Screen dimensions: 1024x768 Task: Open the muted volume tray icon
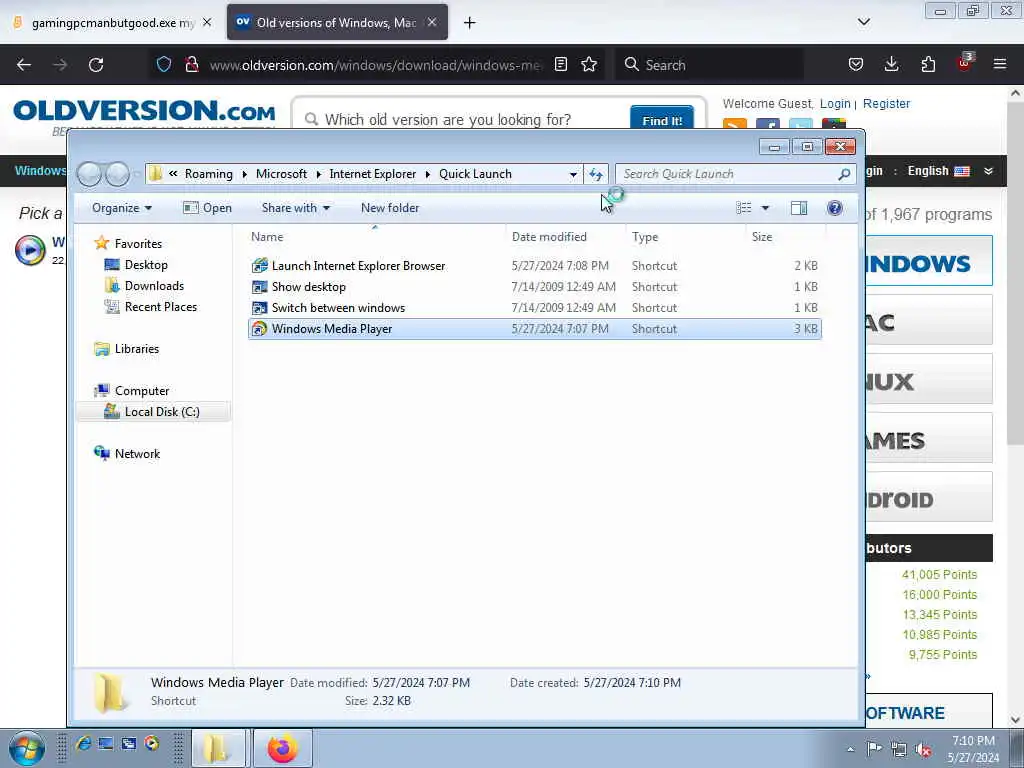pos(923,749)
